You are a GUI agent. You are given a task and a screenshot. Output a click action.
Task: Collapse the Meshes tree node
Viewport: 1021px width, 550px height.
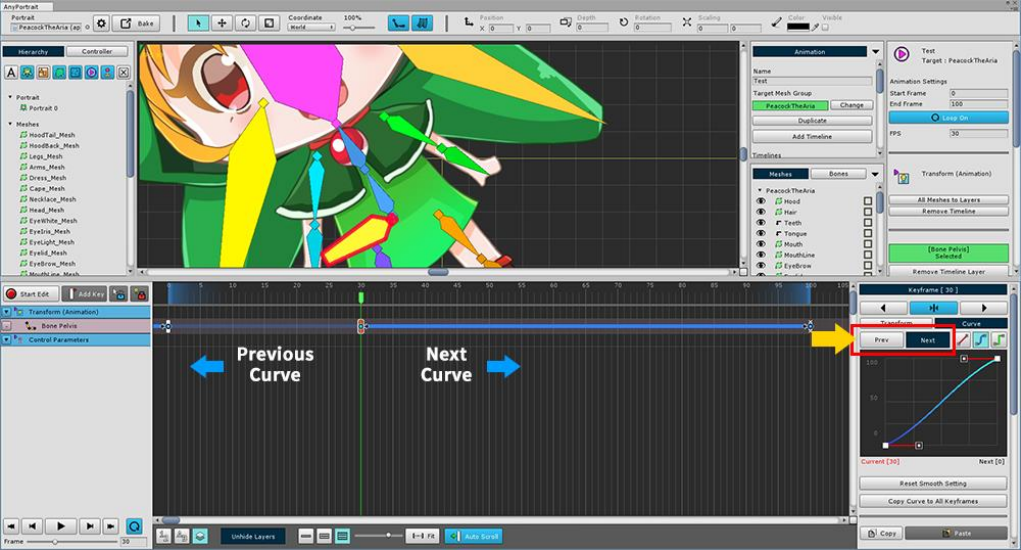point(10,124)
